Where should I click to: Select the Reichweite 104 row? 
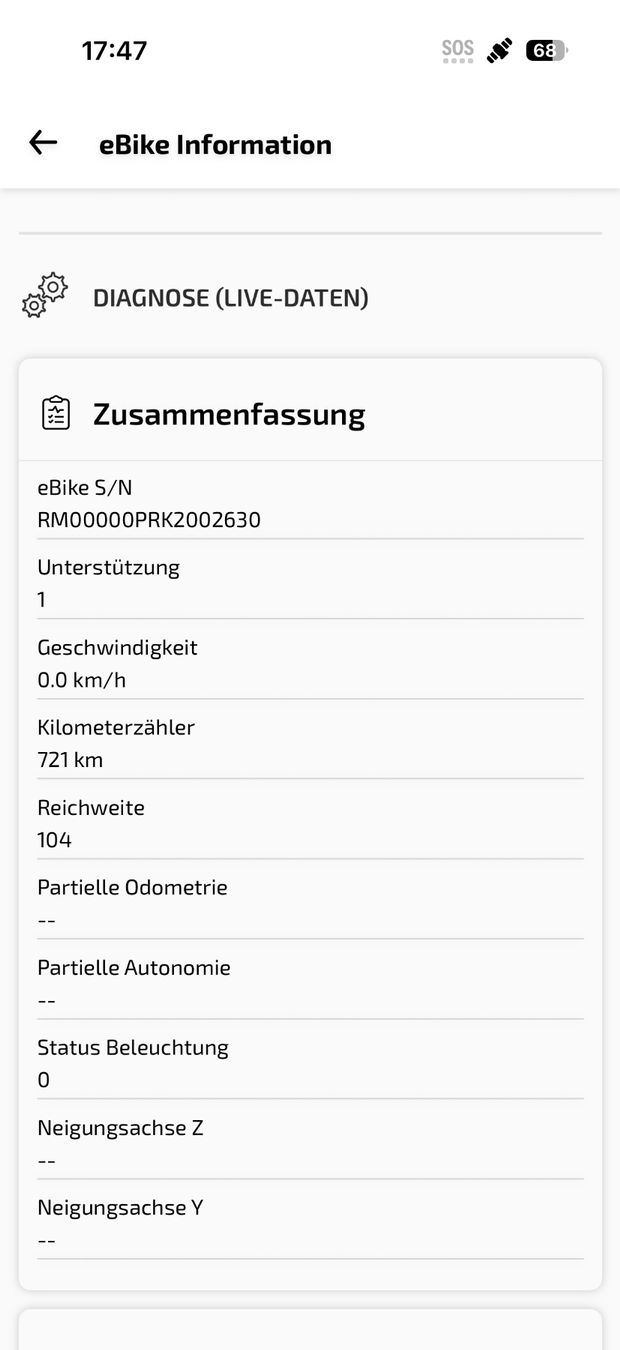click(310, 823)
